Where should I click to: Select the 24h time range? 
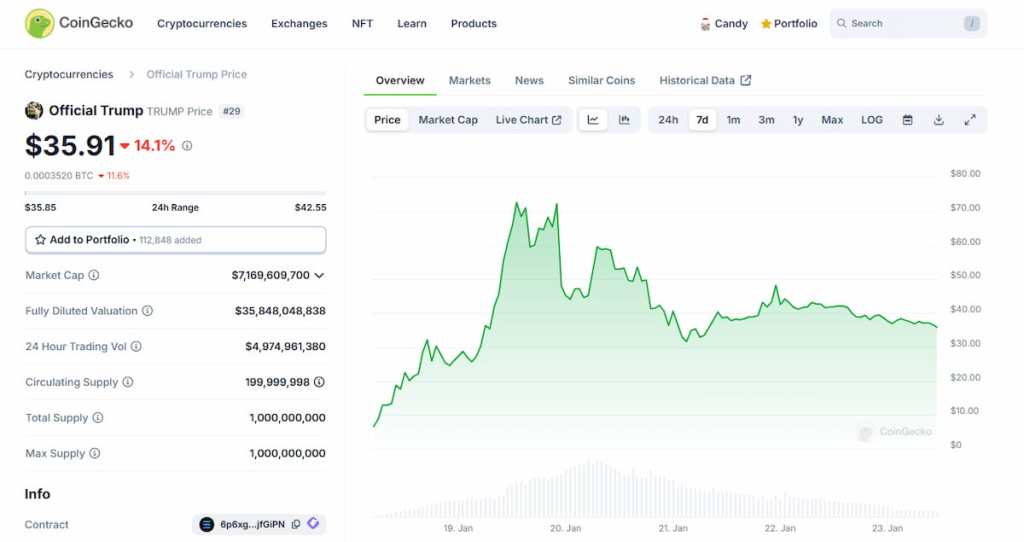click(x=668, y=120)
